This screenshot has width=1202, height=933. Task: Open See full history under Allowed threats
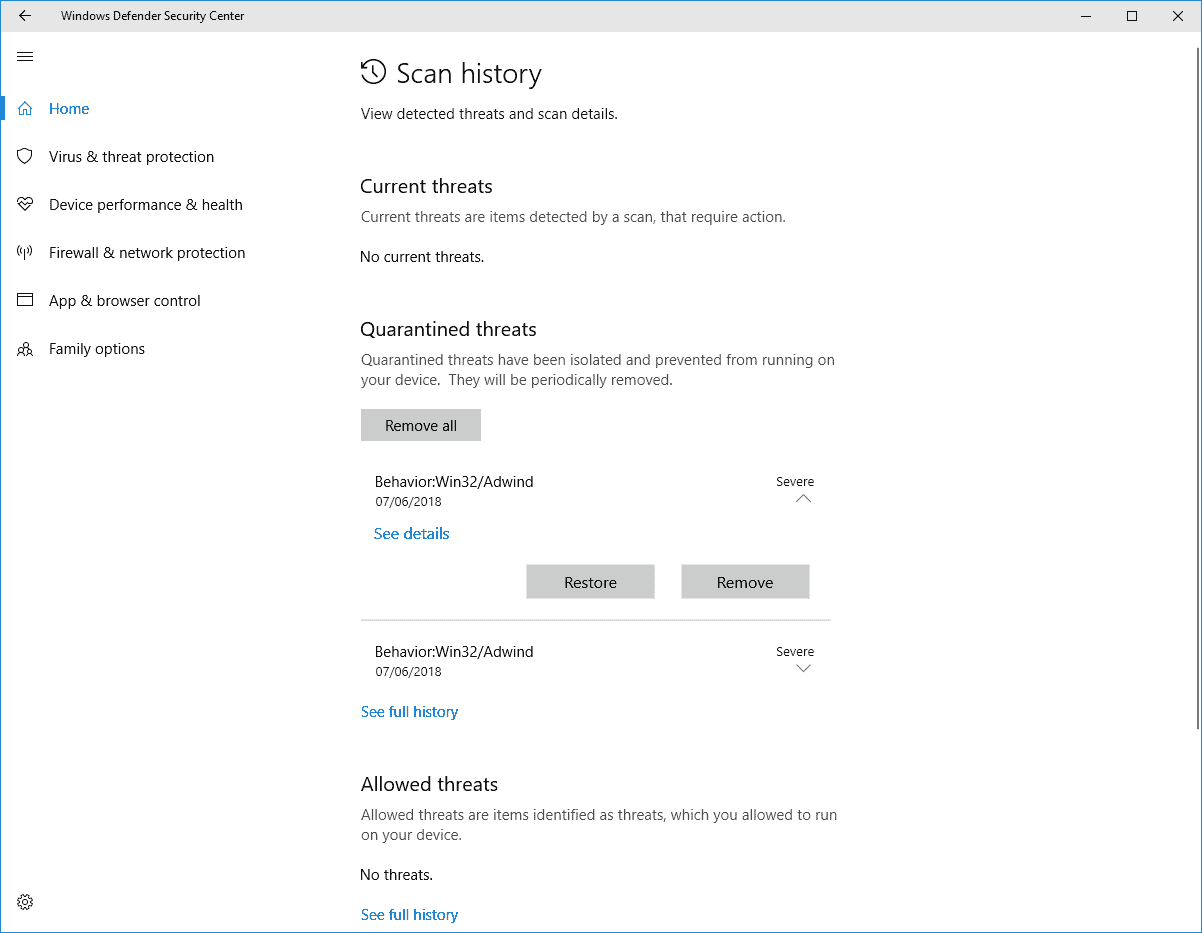tap(409, 915)
